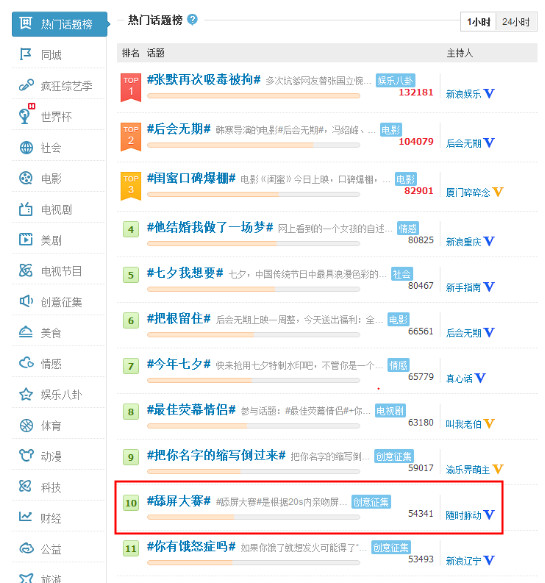This screenshot has height=583, width=545.
Task: Click the 创意征集 tag on #舔屏大赛#
Action: tap(371, 502)
